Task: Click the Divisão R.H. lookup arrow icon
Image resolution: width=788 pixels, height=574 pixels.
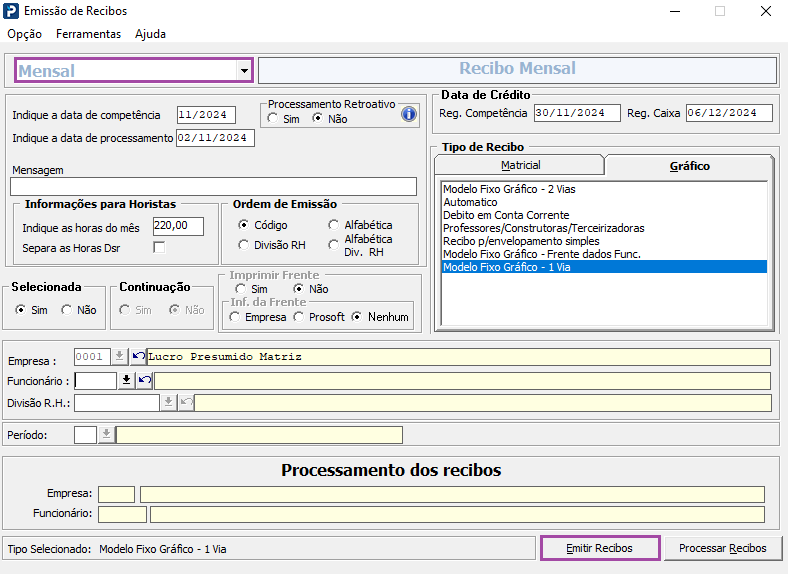Action: [x=168, y=402]
